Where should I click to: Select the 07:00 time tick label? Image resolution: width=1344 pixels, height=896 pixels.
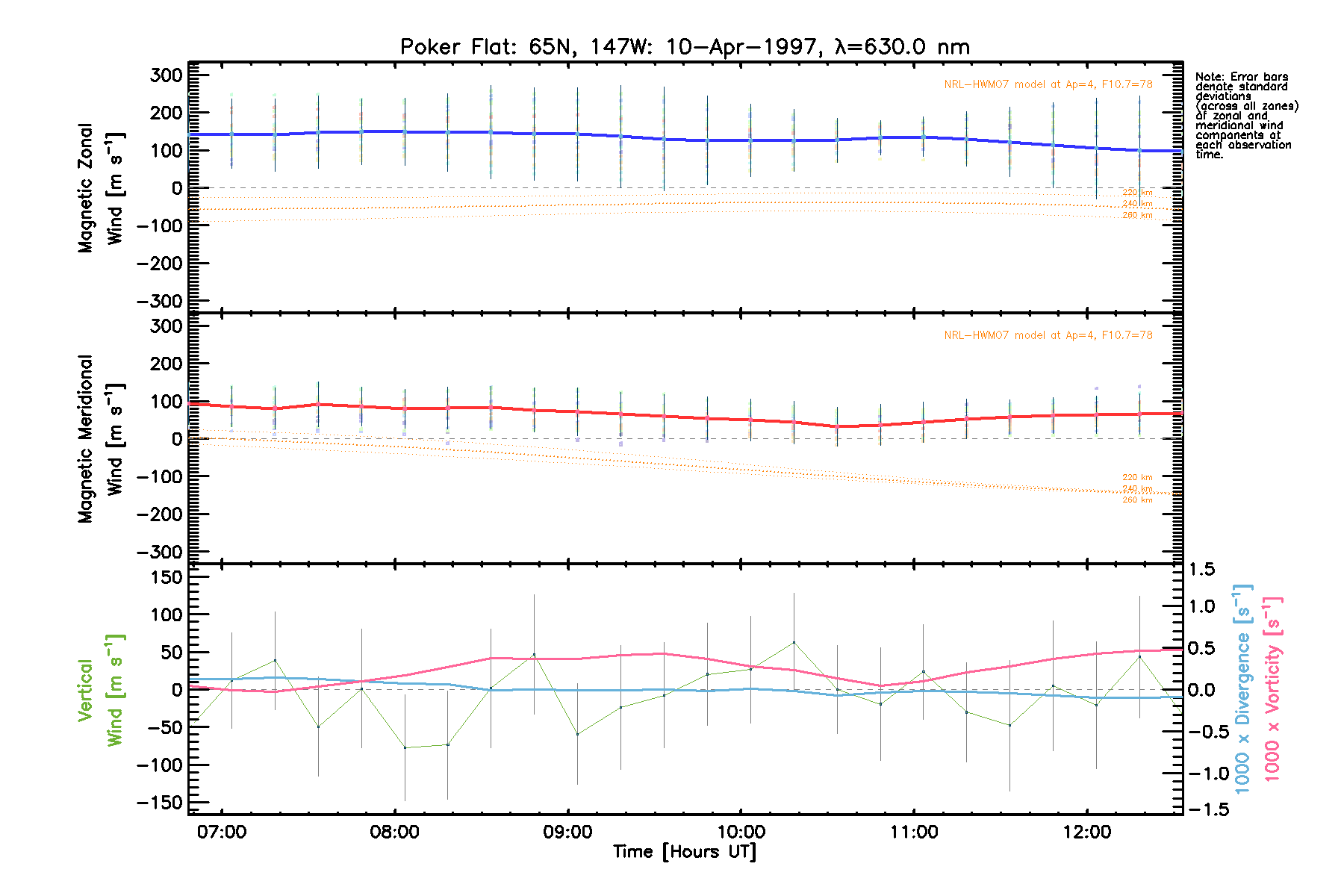tap(222, 833)
